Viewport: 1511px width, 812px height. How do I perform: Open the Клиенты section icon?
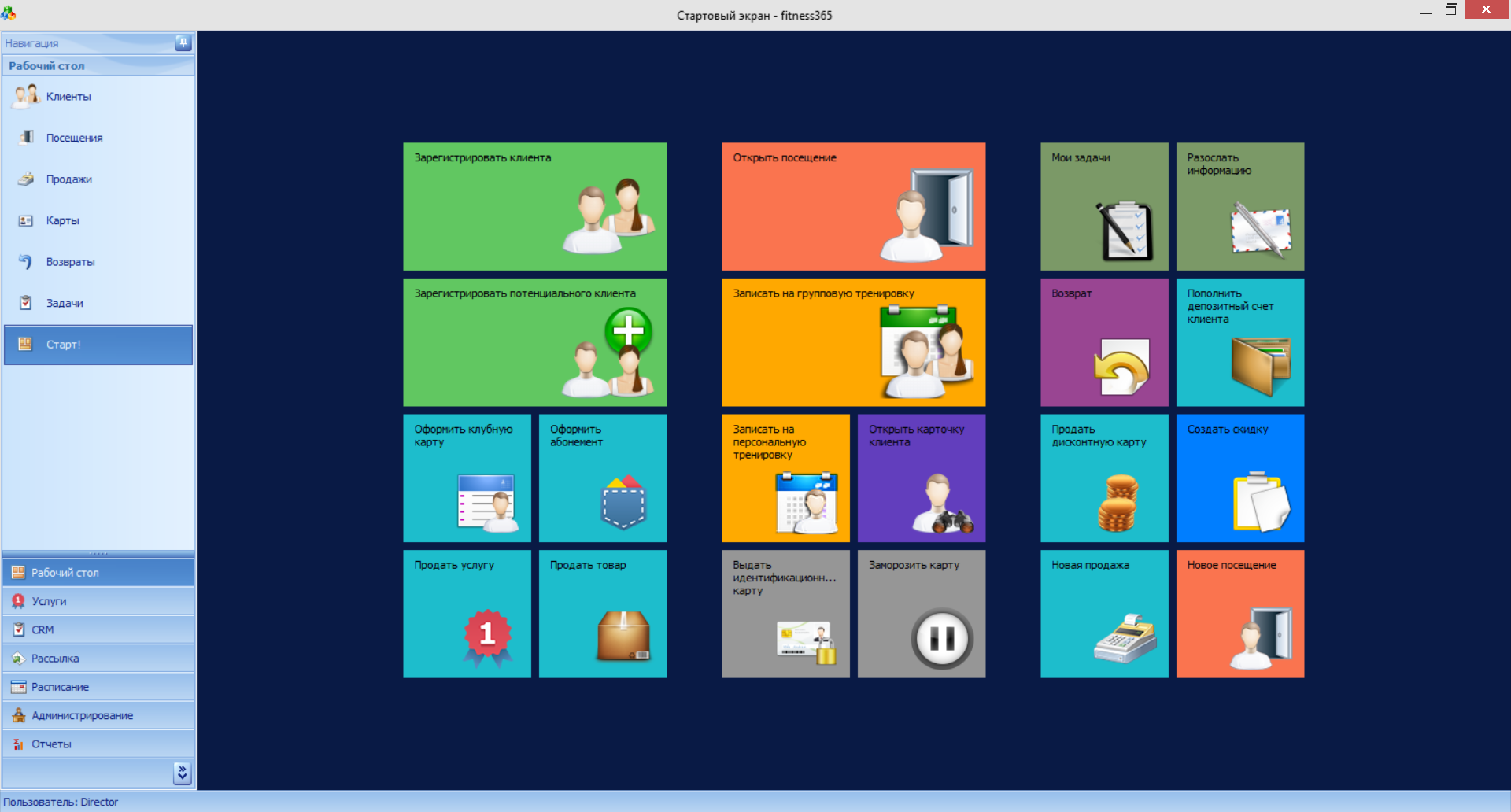coord(26,96)
